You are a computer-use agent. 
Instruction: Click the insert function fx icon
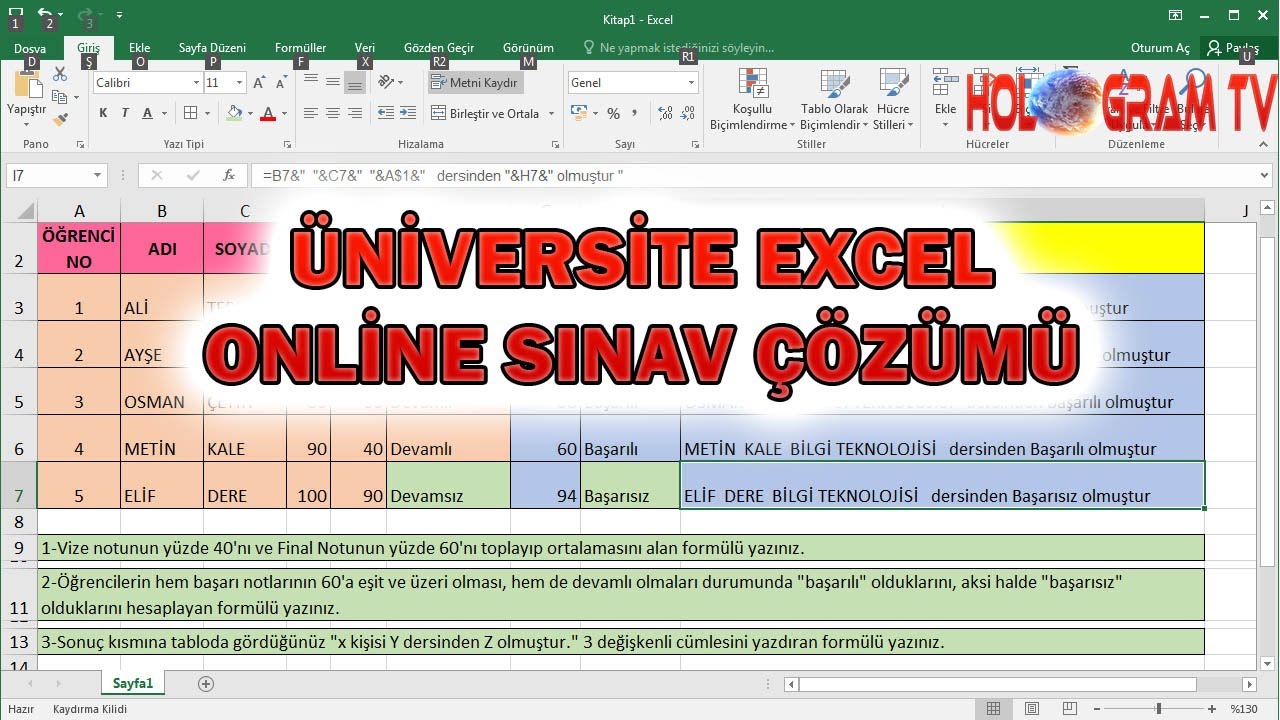[x=229, y=175]
